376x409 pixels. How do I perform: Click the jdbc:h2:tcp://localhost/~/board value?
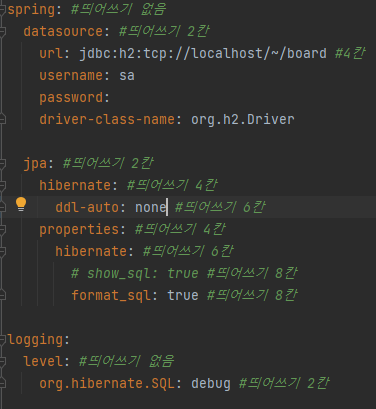tap(203, 54)
